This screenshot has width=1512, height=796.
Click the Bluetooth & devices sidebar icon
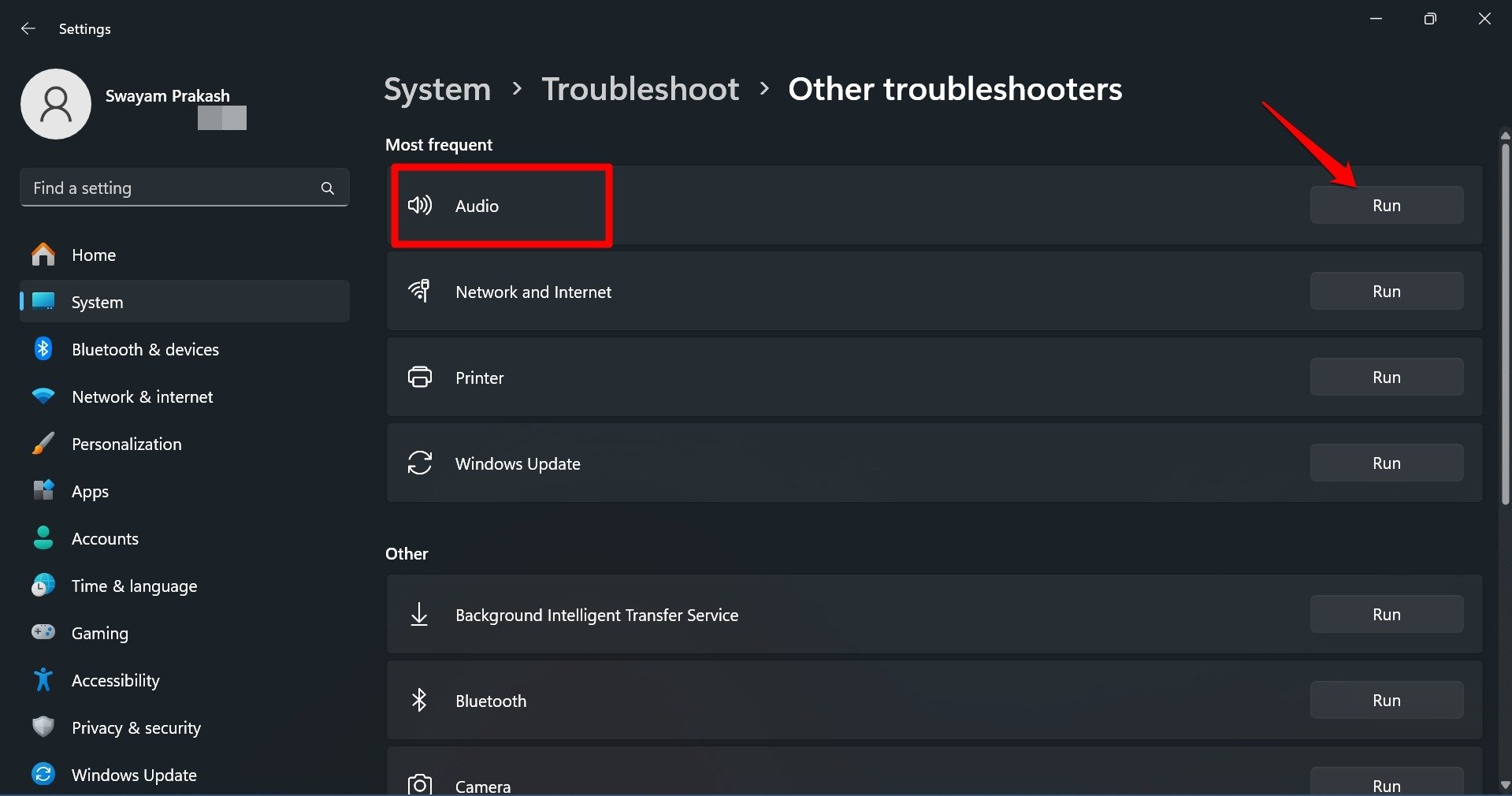click(x=43, y=348)
